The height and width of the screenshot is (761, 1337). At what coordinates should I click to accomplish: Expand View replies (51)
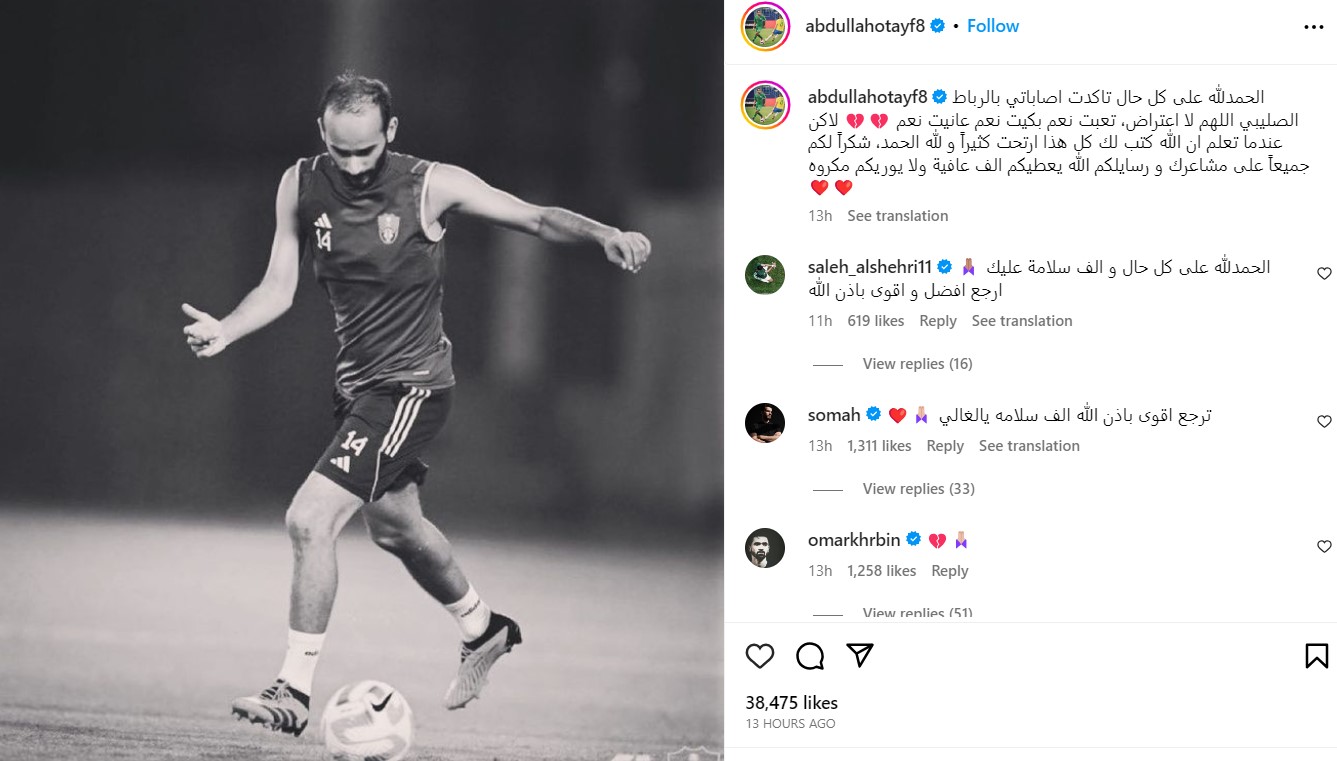(917, 612)
